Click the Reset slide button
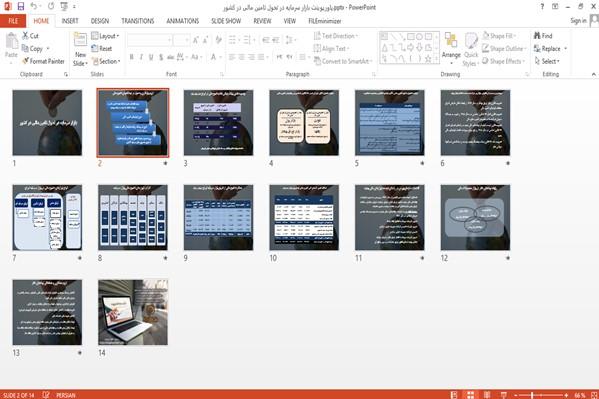This screenshot has width=599, height=399. click(x=102, y=49)
